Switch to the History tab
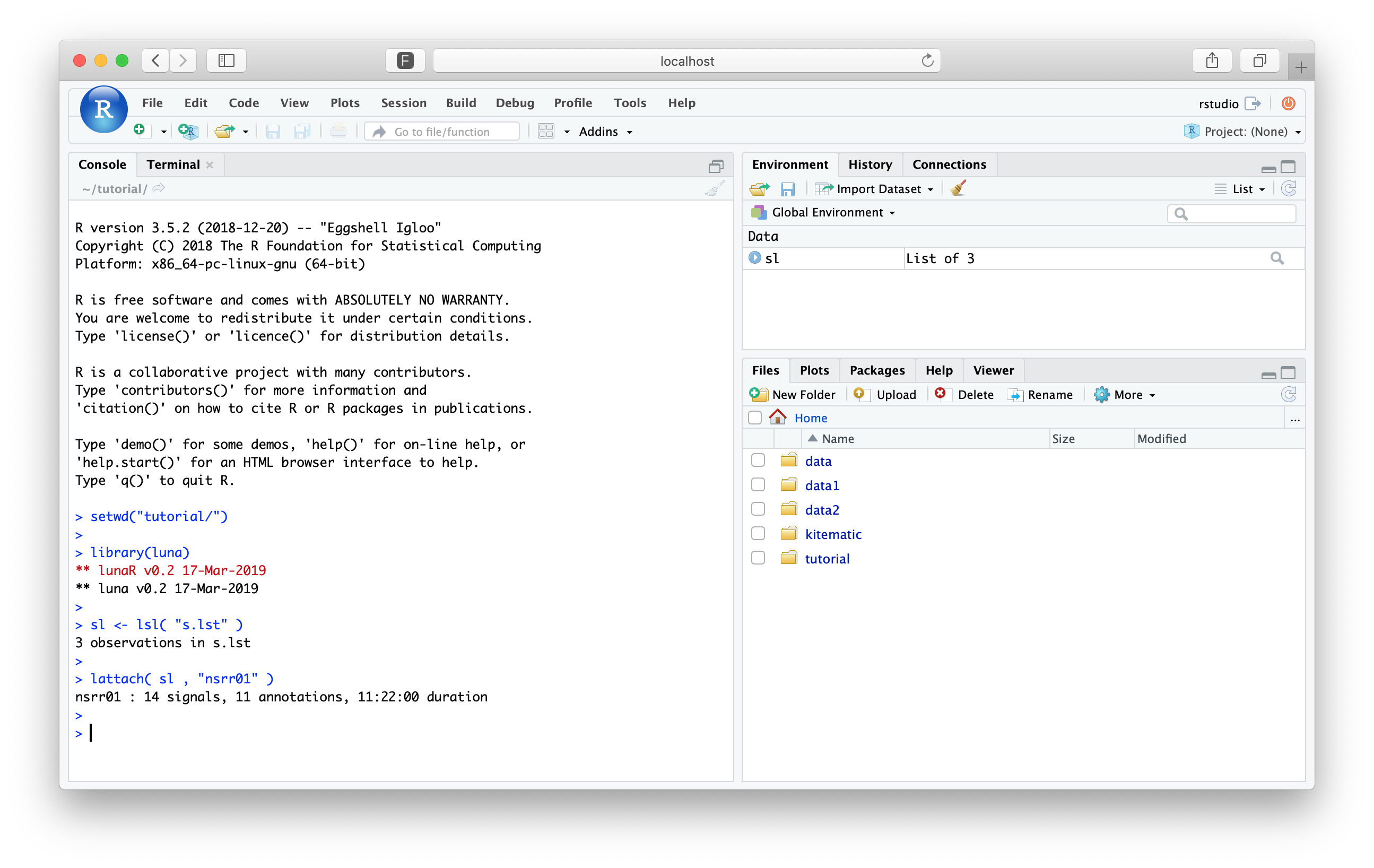The width and height of the screenshot is (1374, 868). (869, 164)
